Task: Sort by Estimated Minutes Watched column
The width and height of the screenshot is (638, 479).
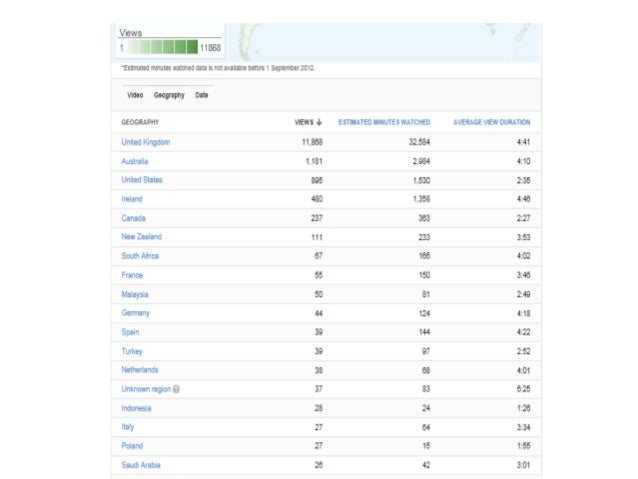Action: click(x=385, y=122)
